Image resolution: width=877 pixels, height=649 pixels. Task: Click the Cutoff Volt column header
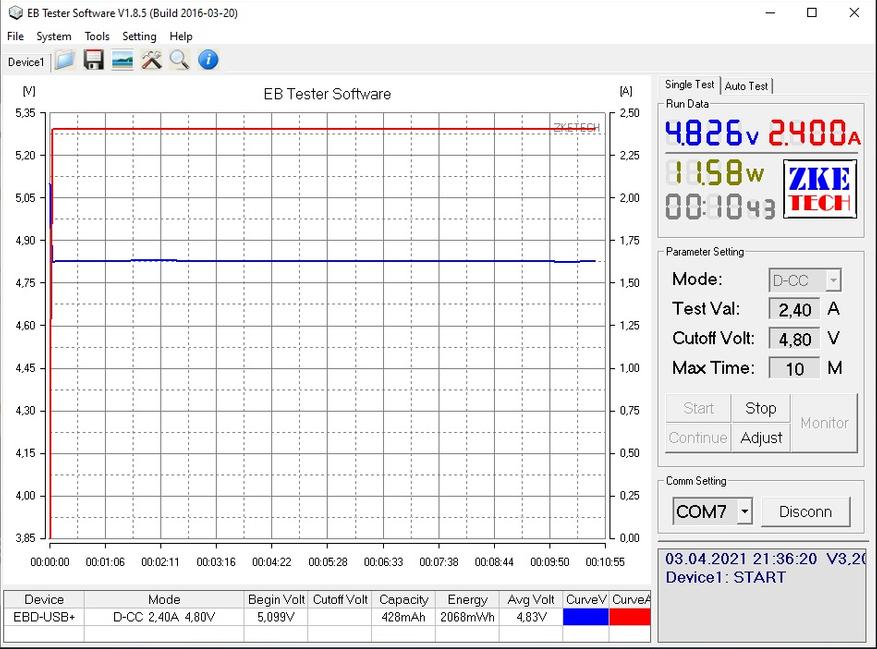(x=340, y=599)
